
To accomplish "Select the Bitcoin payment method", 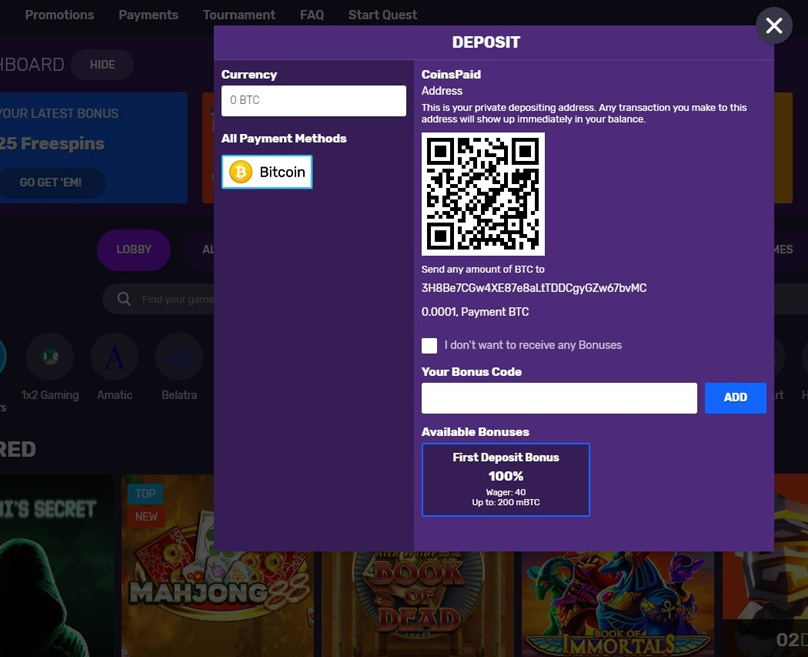I will point(267,172).
